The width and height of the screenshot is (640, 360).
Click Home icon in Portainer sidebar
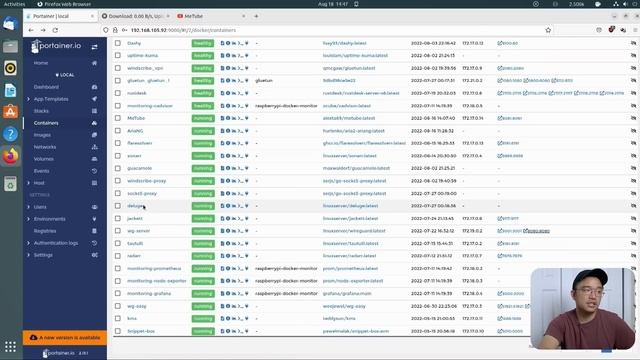94,63
